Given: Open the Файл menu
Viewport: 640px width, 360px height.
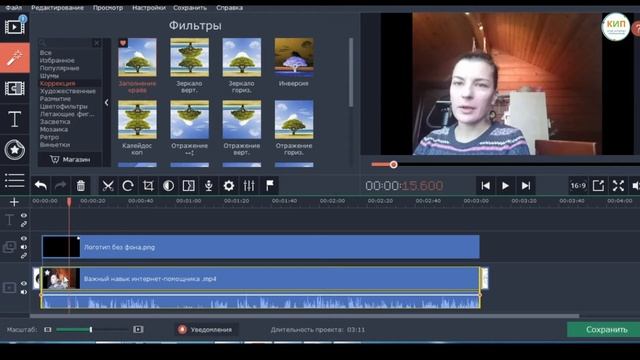Looking at the screenshot, I should 14,8.
